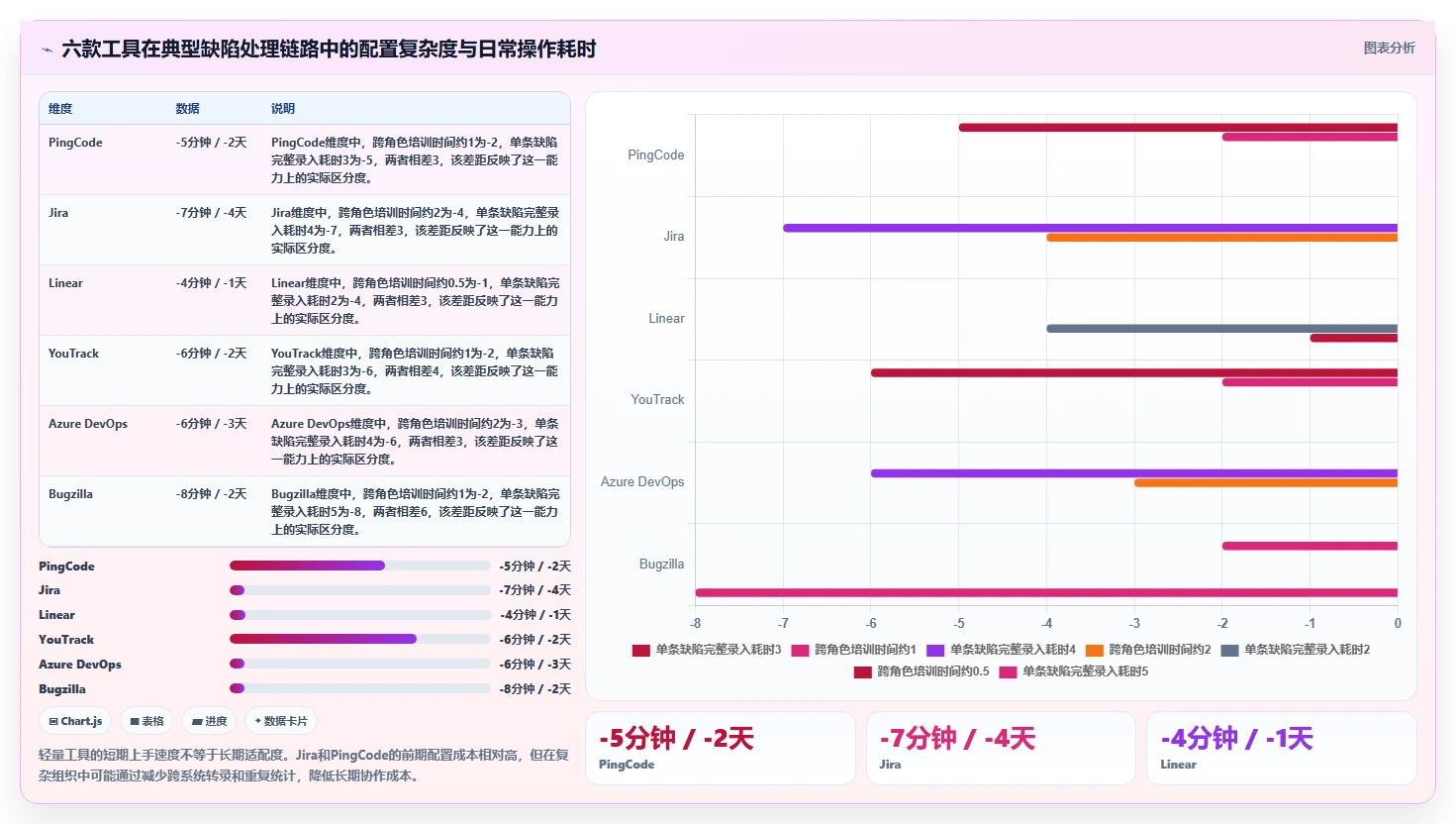Select the 表格 chip
Viewport: 1456px width, 824px height.
pos(146,721)
